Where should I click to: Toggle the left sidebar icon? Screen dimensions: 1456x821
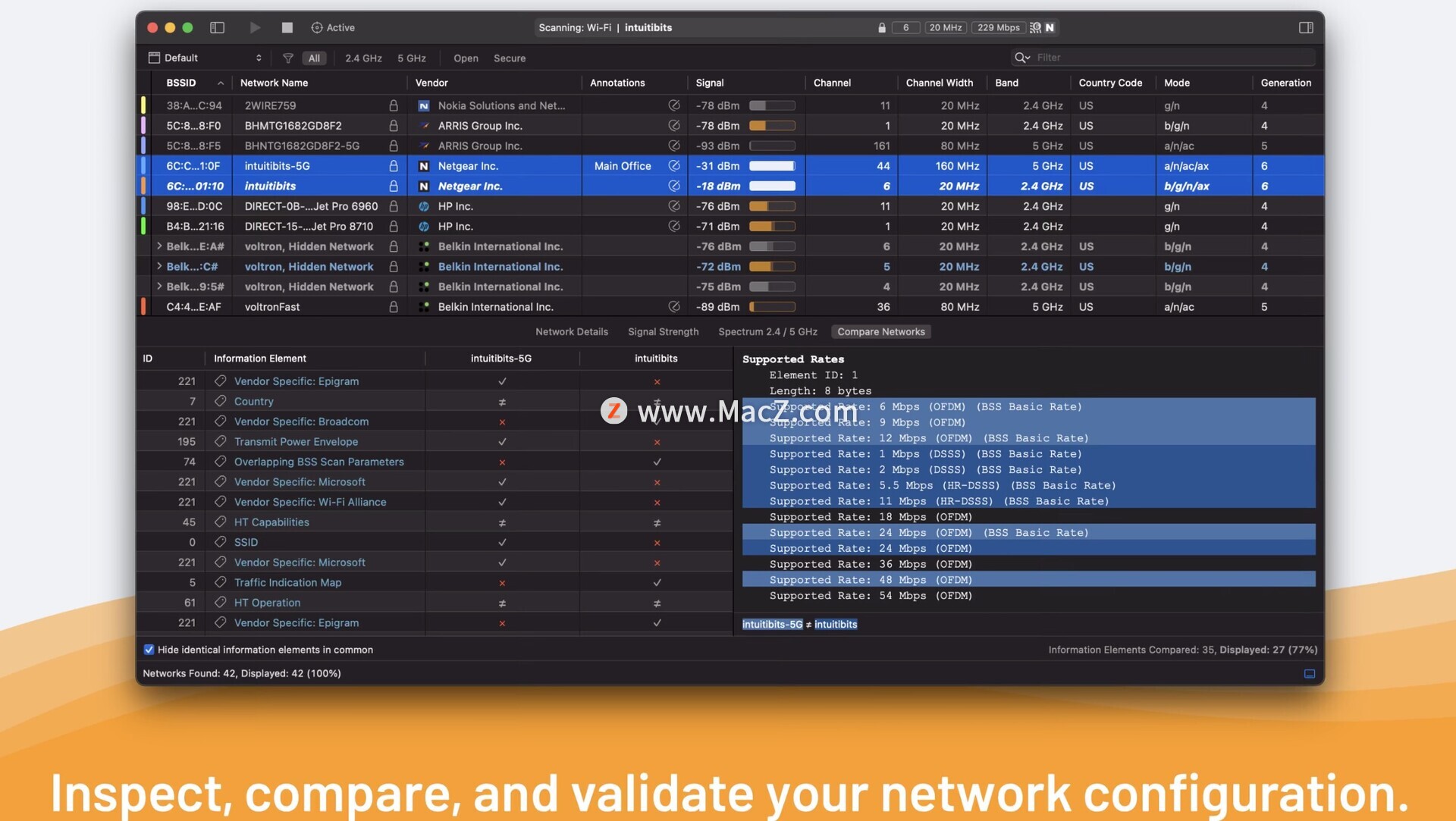click(x=217, y=27)
